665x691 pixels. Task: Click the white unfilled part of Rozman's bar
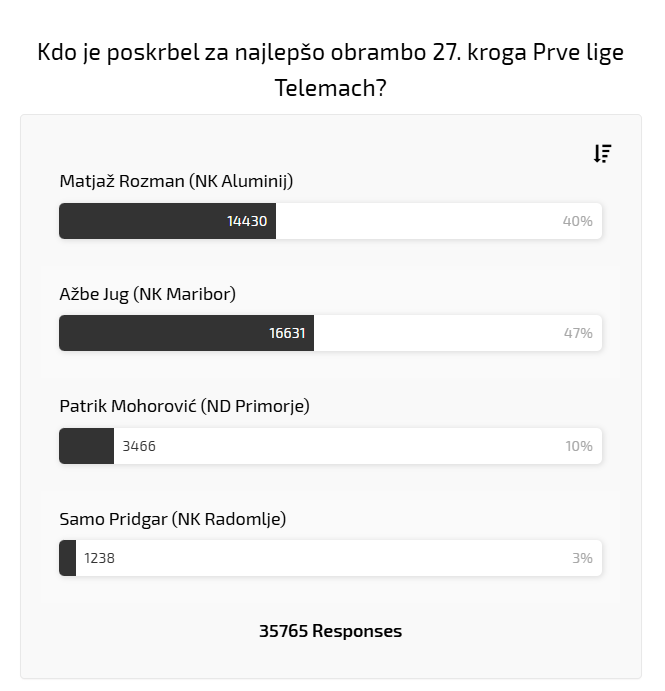420,221
